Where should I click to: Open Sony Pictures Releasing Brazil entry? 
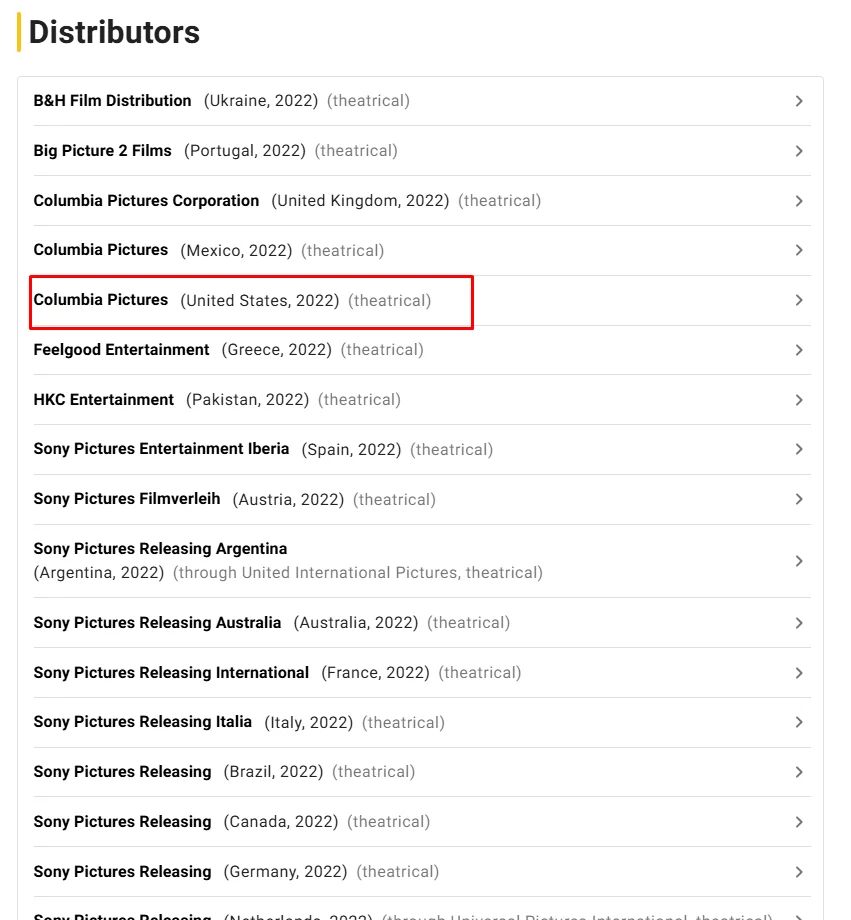click(122, 772)
